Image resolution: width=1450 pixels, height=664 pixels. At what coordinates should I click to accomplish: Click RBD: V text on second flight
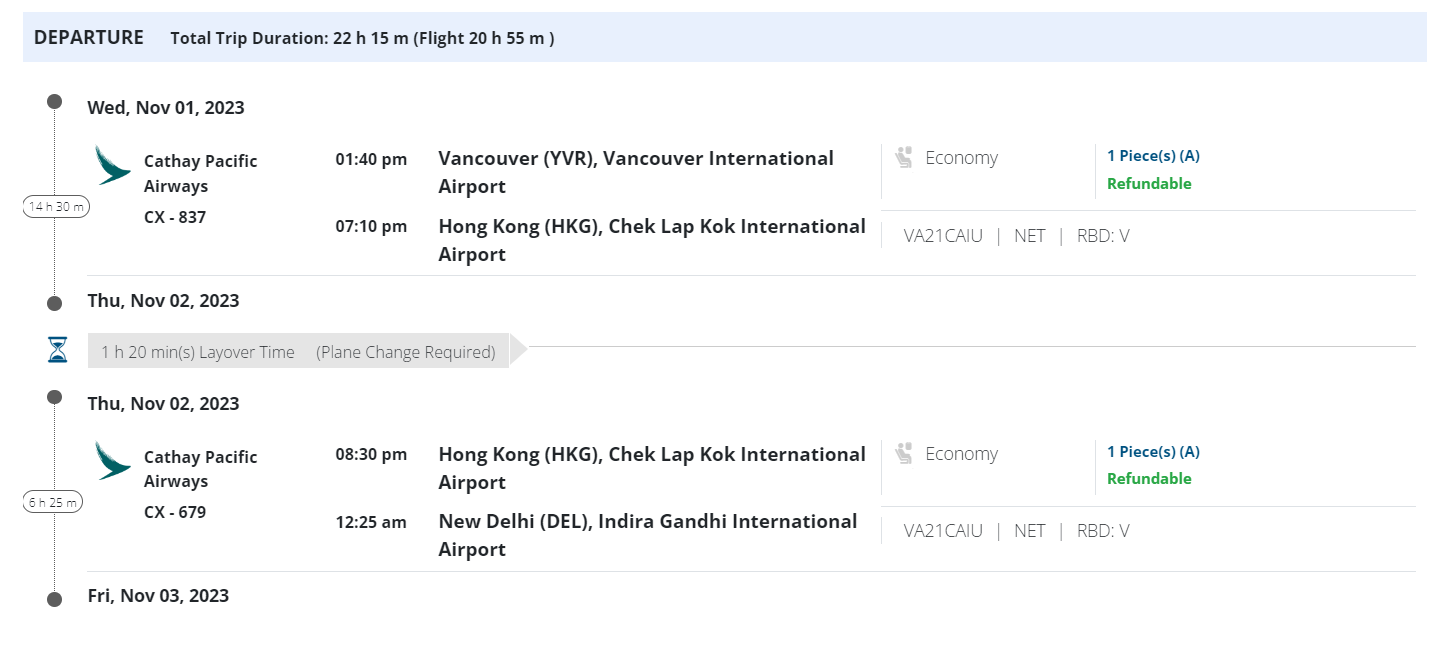[1103, 531]
